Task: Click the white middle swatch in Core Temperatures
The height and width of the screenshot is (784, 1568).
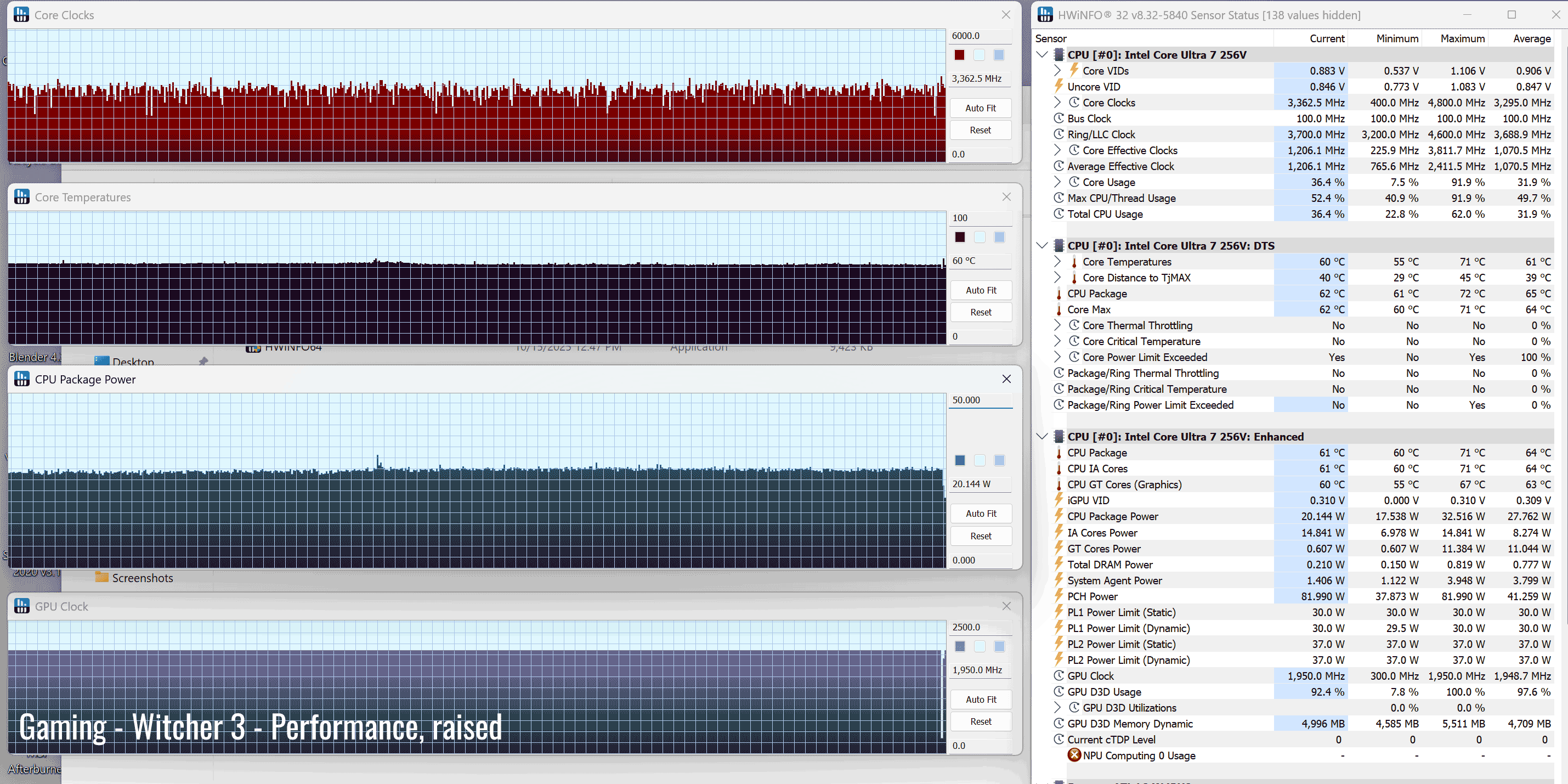Action: pyautogui.click(x=980, y=238)
